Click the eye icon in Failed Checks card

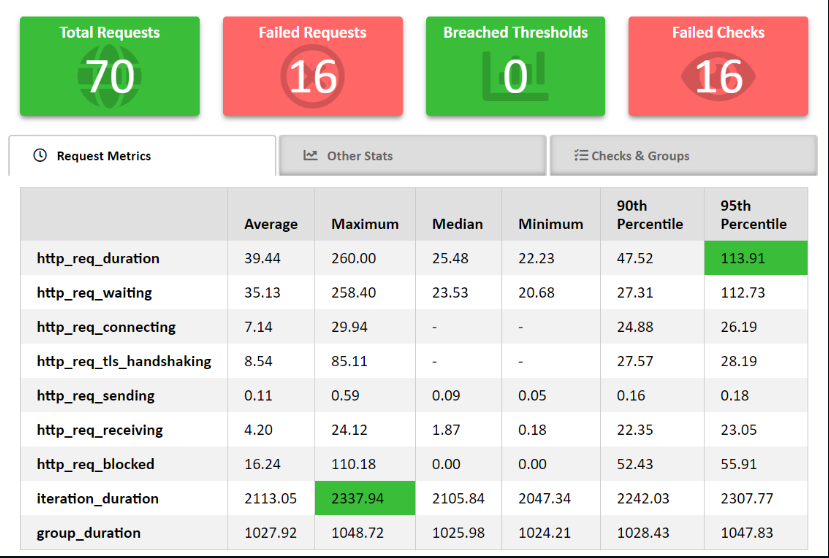point(717,77)
